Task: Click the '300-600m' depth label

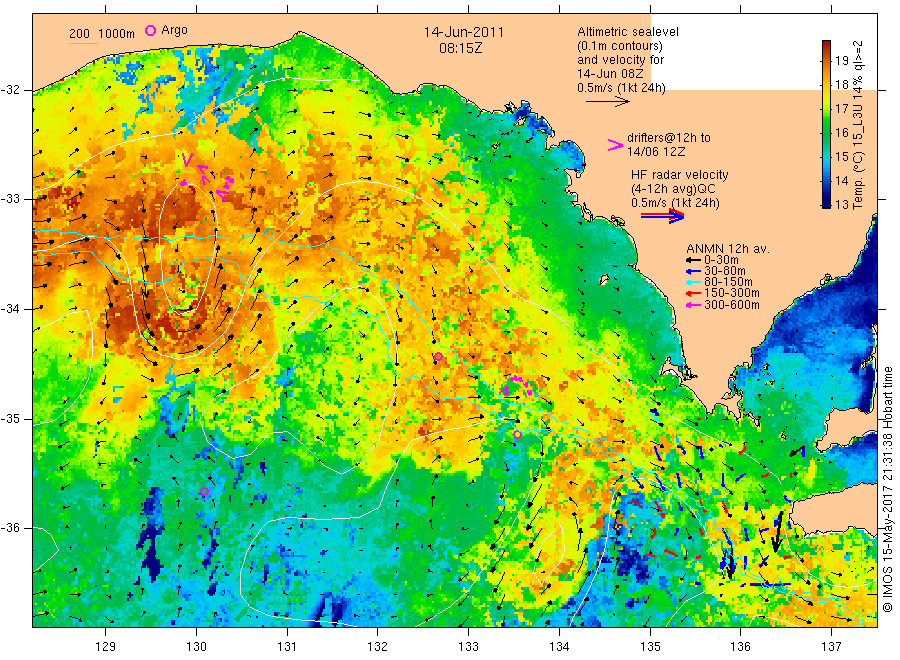Action: tap(731, 305)
